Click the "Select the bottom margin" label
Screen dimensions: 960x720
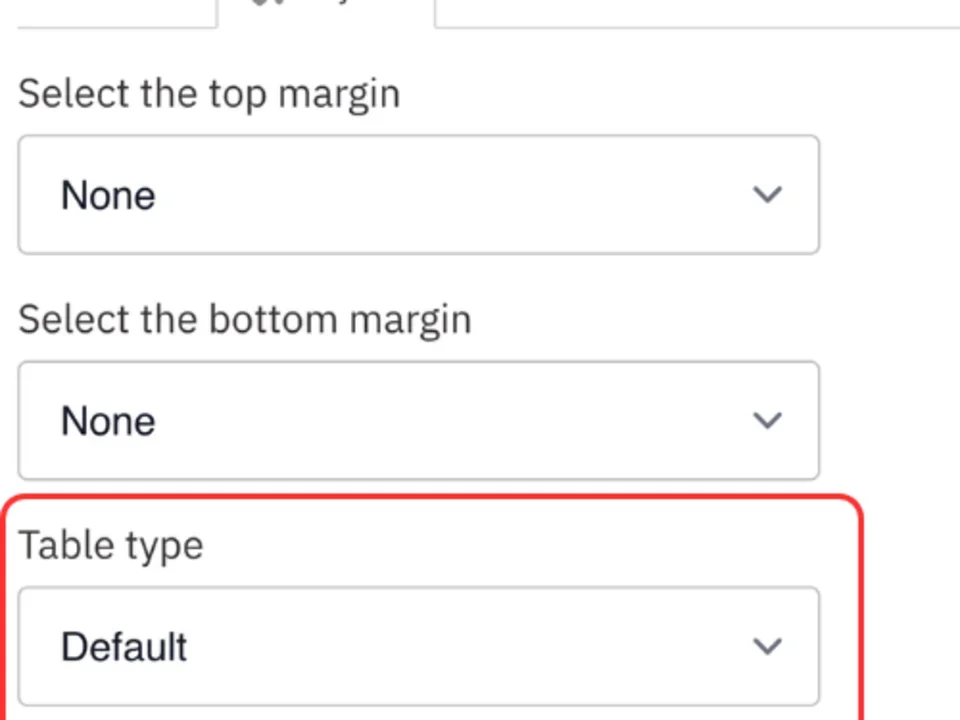coord(244,319)
